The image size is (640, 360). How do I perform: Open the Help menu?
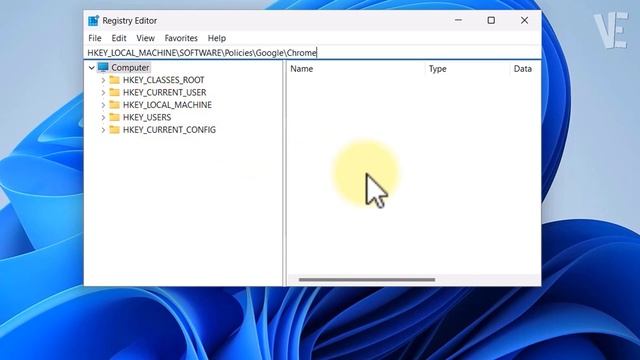pyautogui.click(x=217, y=38)
